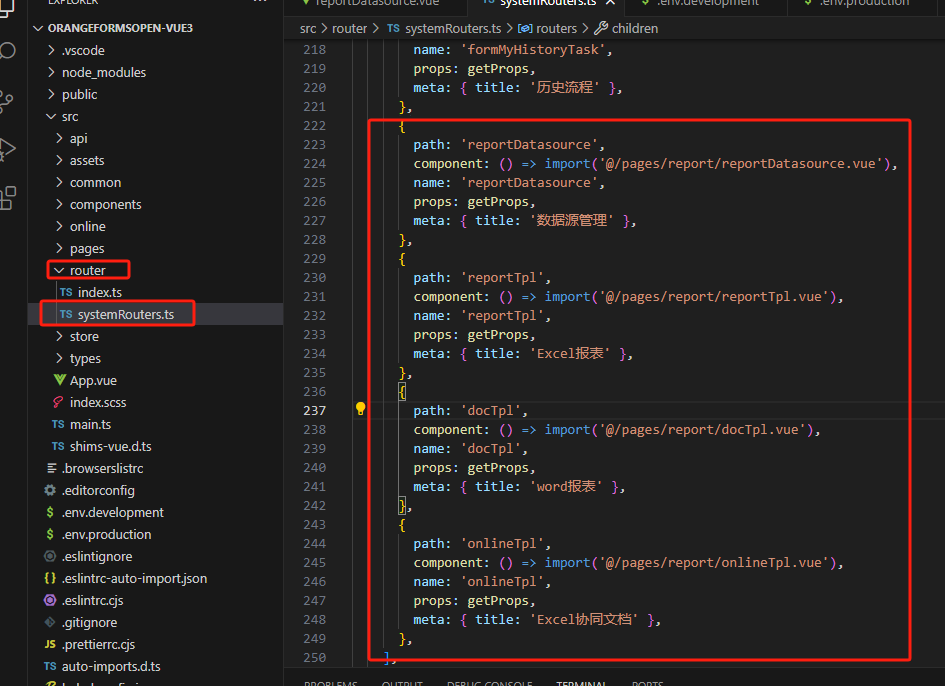Viewport: 945px width, 686px height.
Task: Expand the api folder
Action: [59, 138]
